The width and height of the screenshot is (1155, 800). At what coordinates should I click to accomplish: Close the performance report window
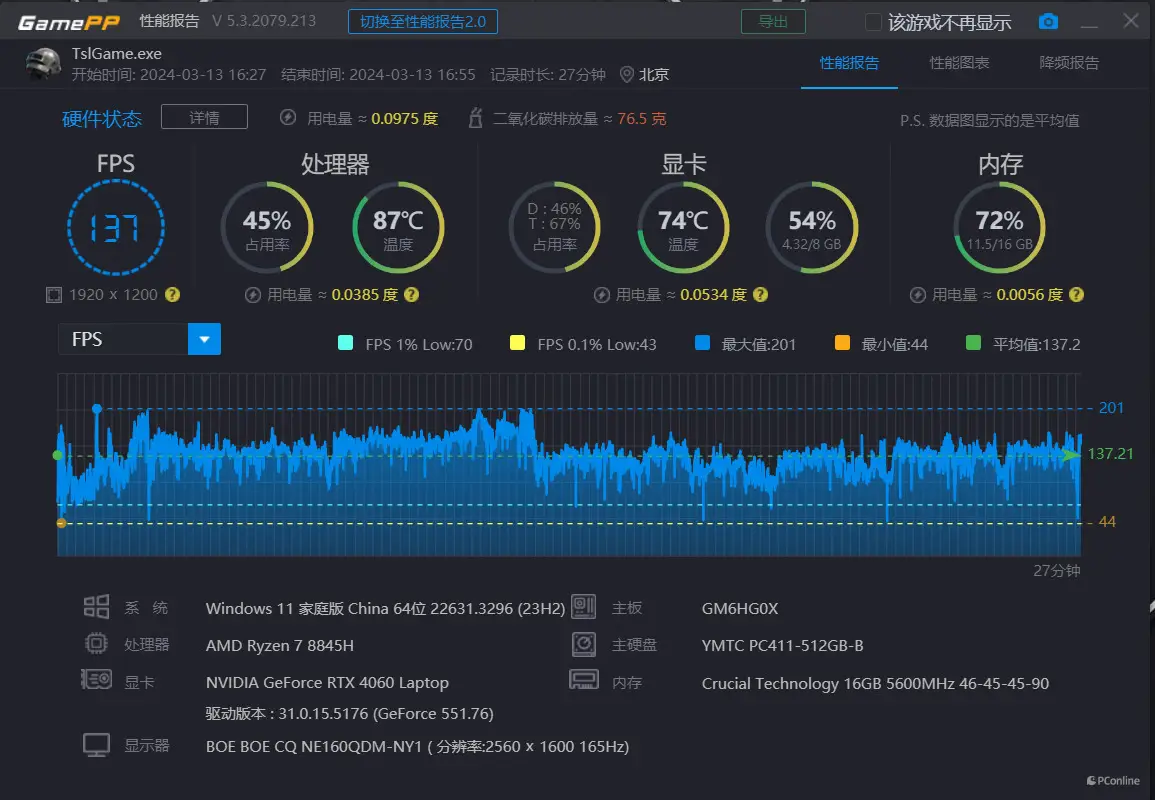pos(1131,21)
